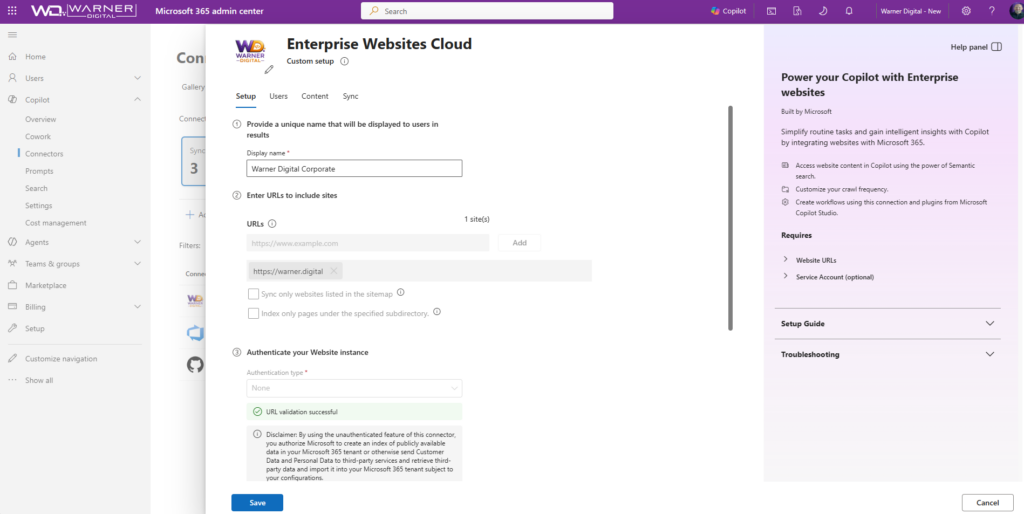Switch to the Sync tab
The height and width of the screenshot is (514, 1024).
tap(351, 96)
